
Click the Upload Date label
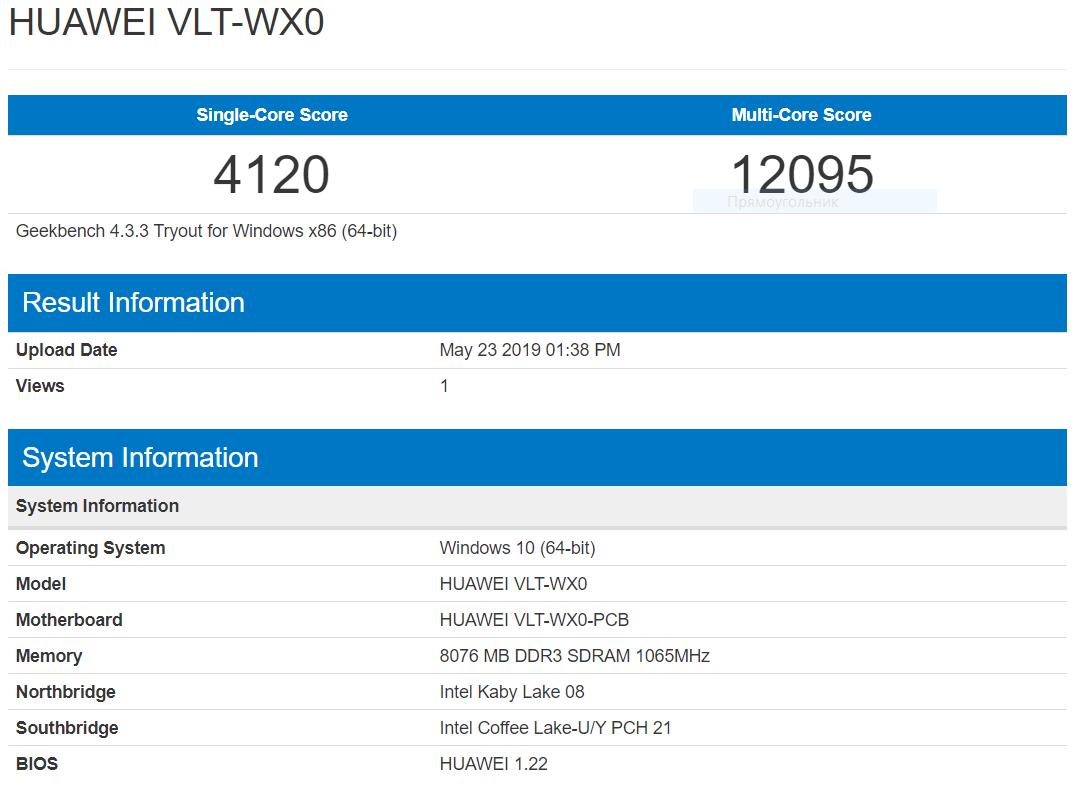point(67,350)
